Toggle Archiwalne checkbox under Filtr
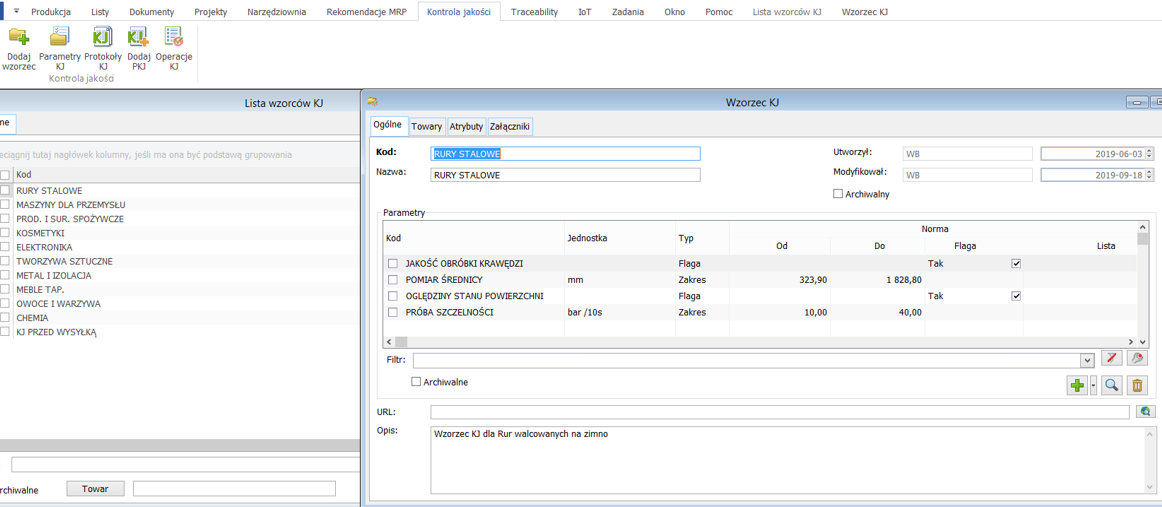 click(x=416, y=382)
